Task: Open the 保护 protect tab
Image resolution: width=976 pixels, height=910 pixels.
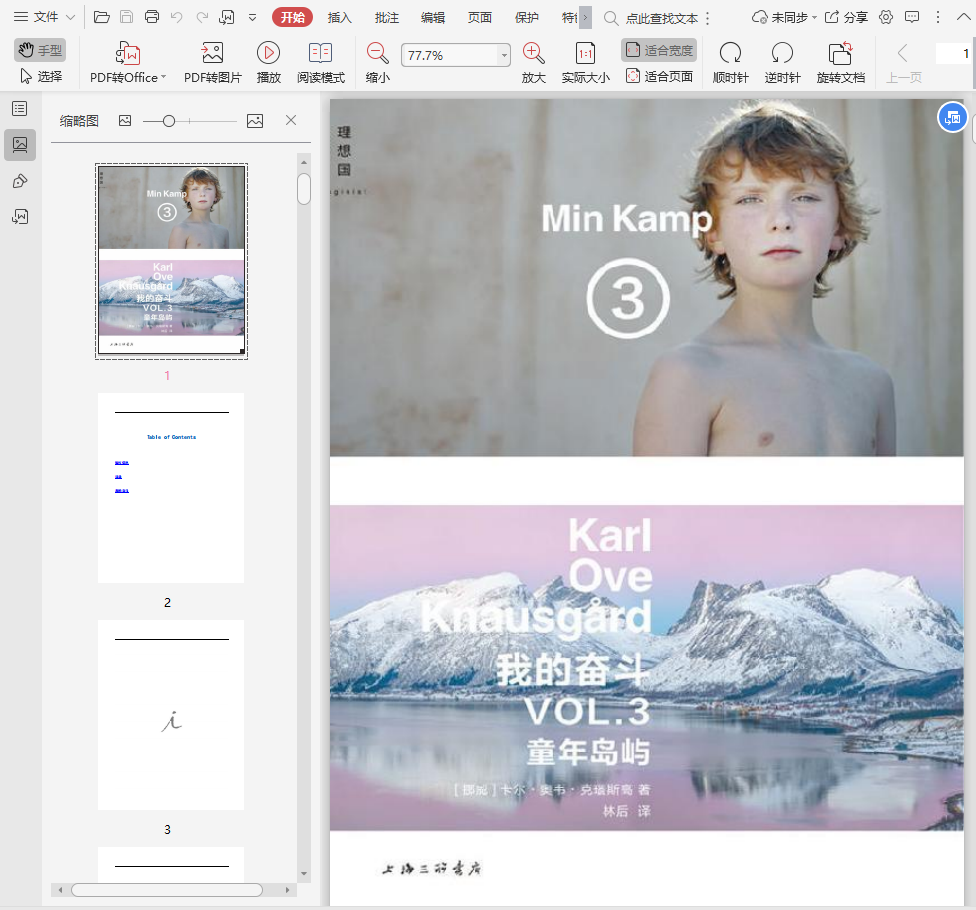Action: click(x=527, y=17)
